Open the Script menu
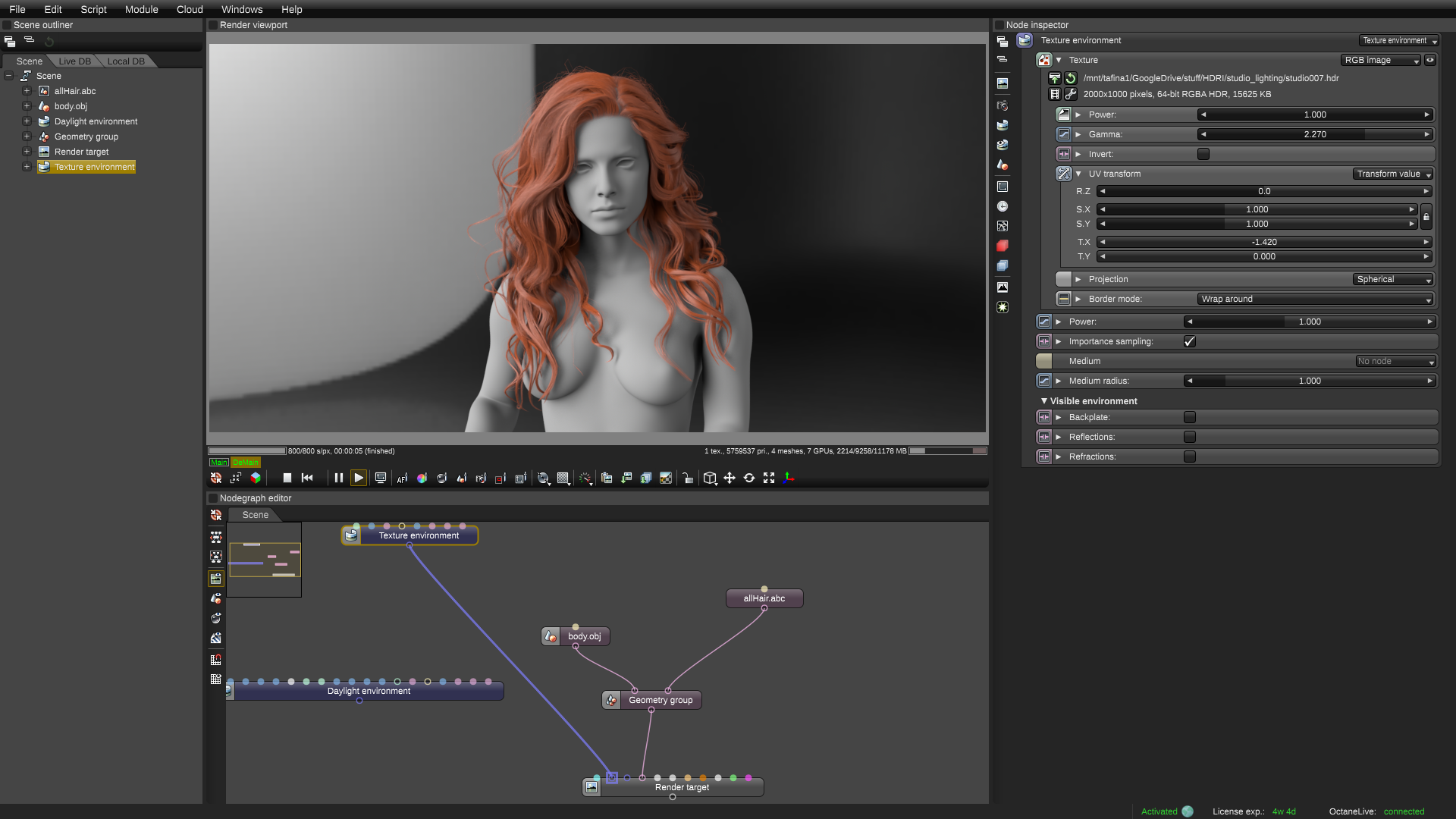 pyautogui.click(x=93, y=9)
